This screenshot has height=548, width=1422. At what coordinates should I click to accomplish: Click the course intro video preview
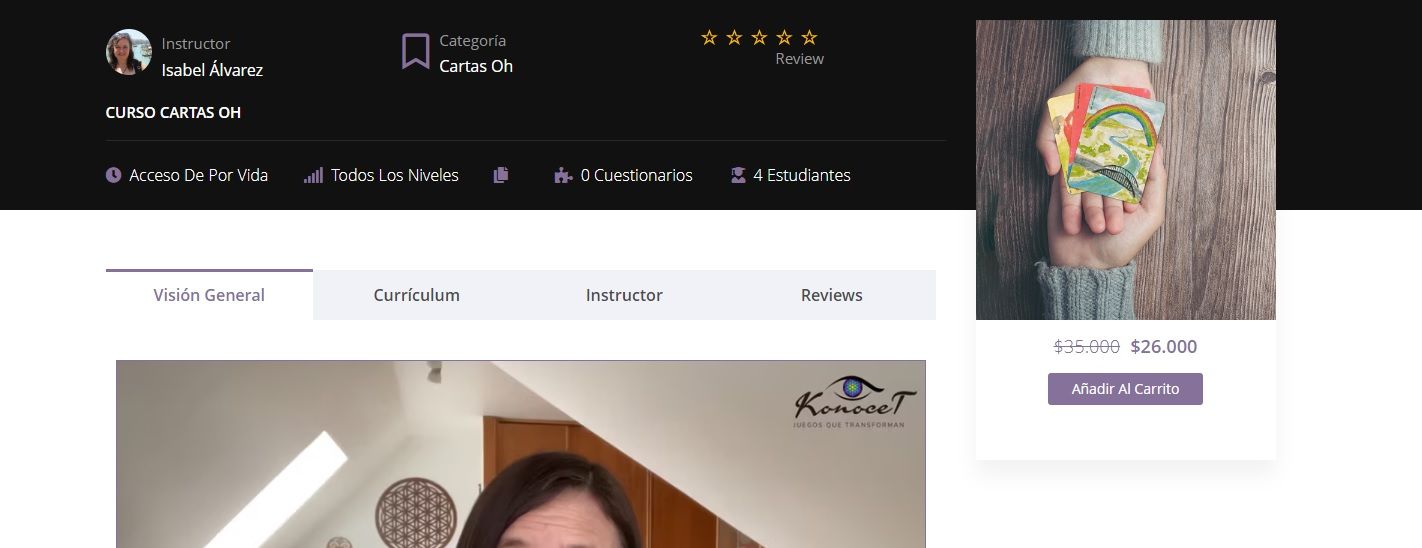point(521,454)
